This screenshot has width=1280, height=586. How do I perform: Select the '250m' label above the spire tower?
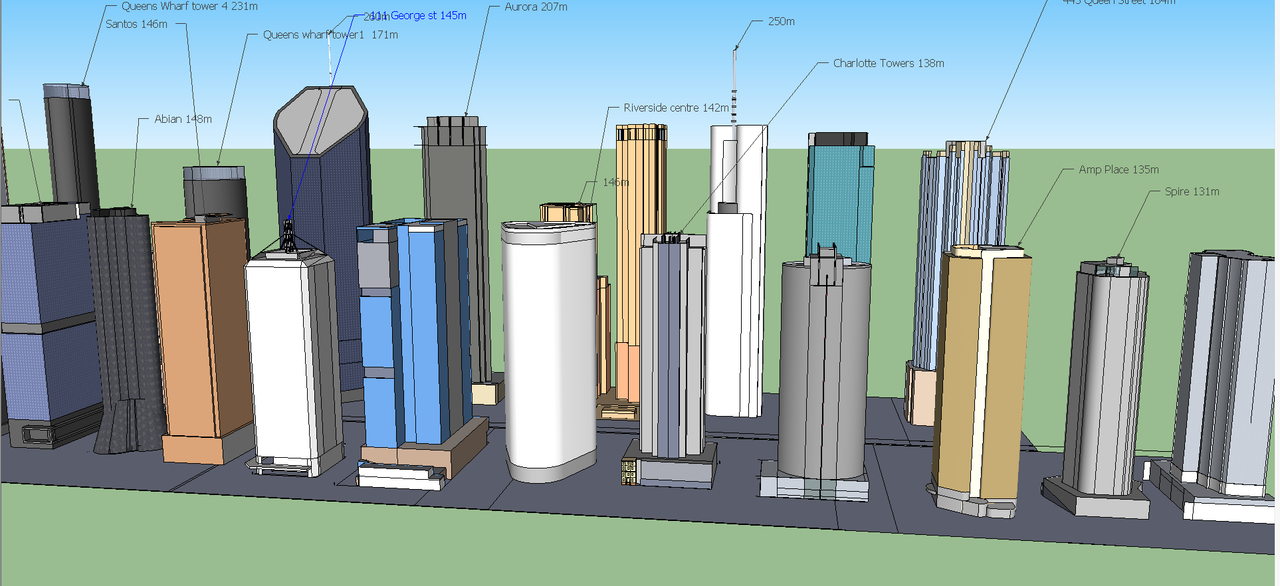coord(781,22)
